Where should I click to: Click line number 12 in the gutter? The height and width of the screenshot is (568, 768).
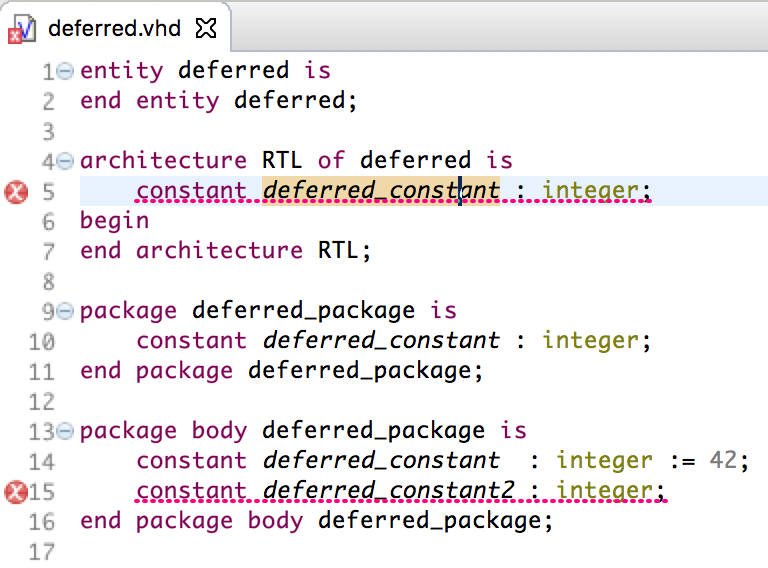coord(42,402)
